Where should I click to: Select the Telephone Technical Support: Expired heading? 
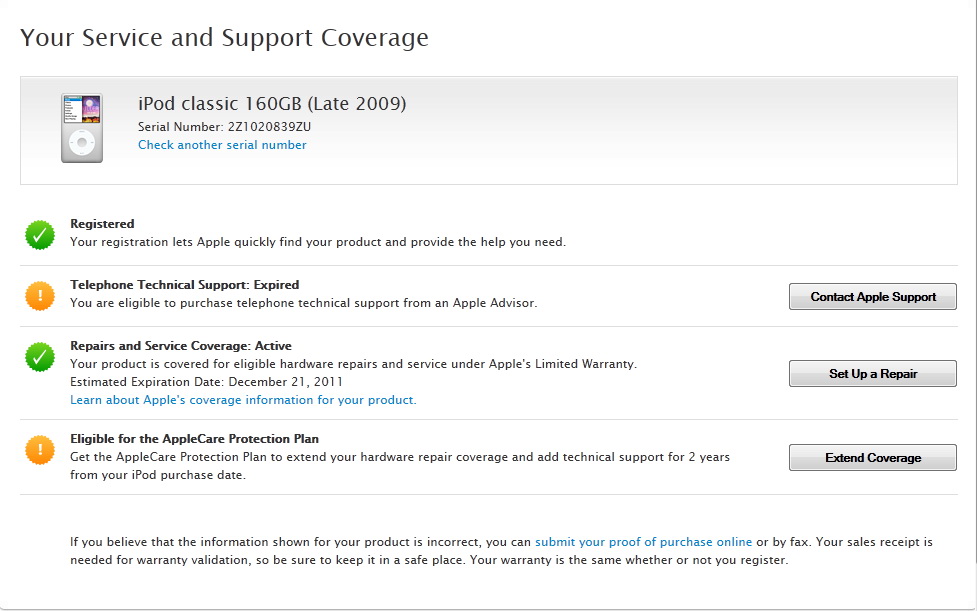(184, 285)
